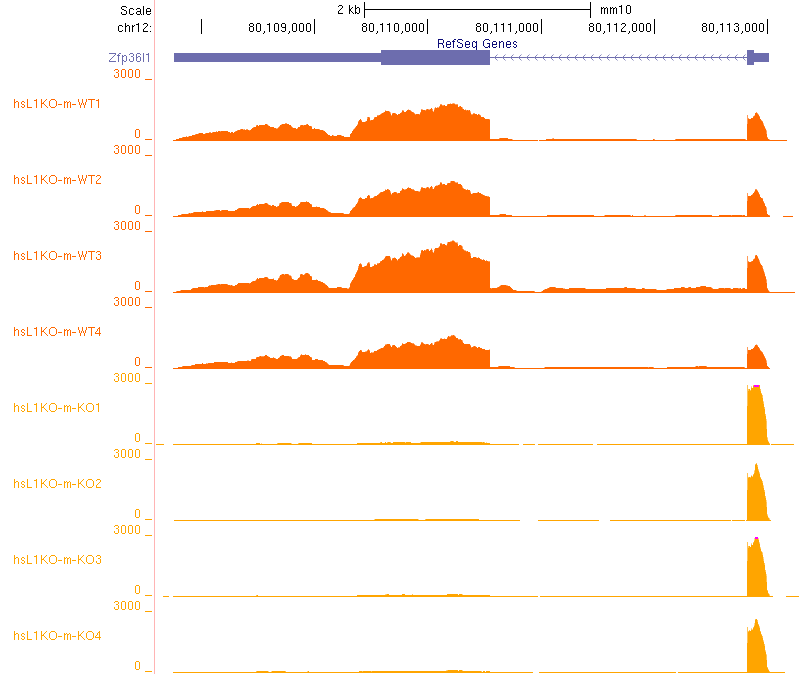The image size is (800, 674).
Task: Open the RefSeq Genes track title
Action: pyautogui.click(x=477, y=44)
